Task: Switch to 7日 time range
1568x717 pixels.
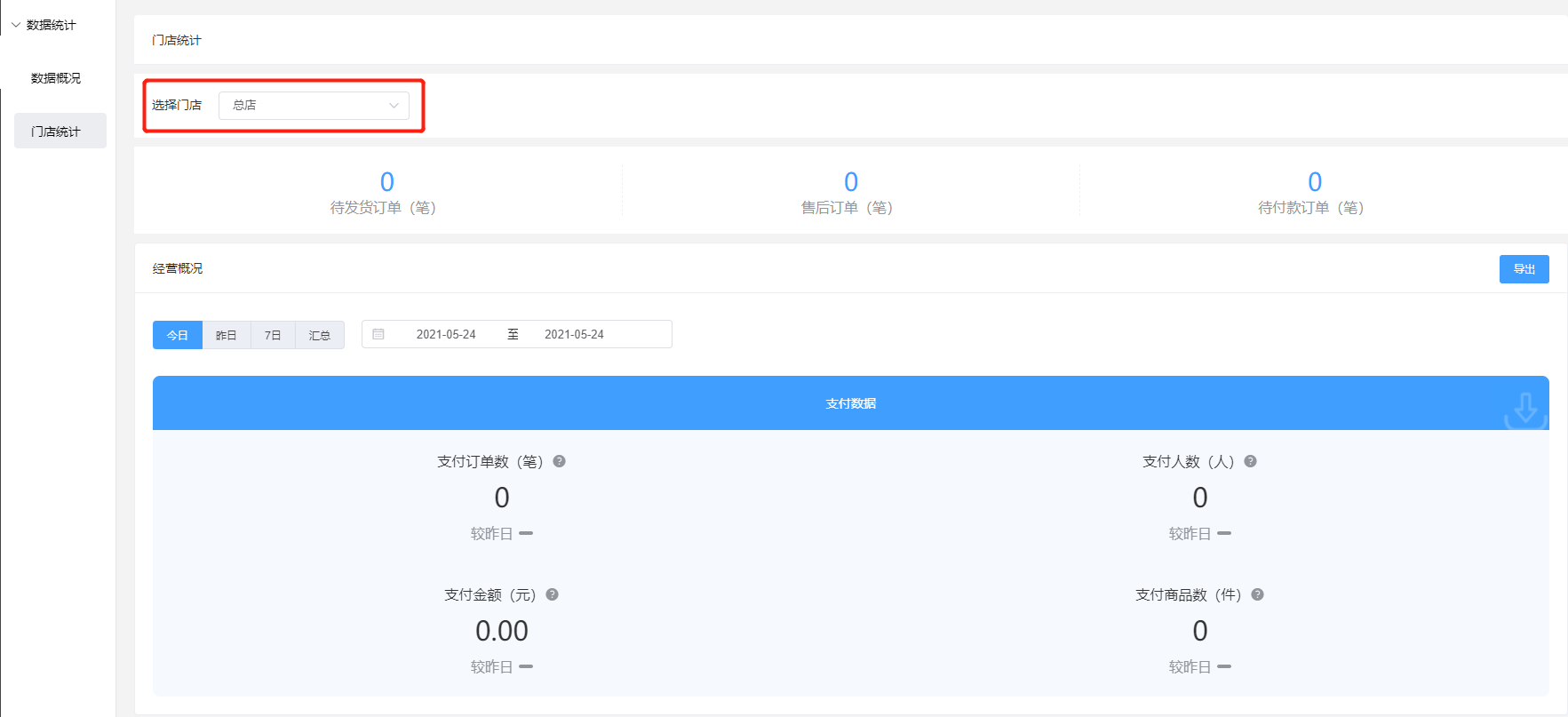Action: 273,335
